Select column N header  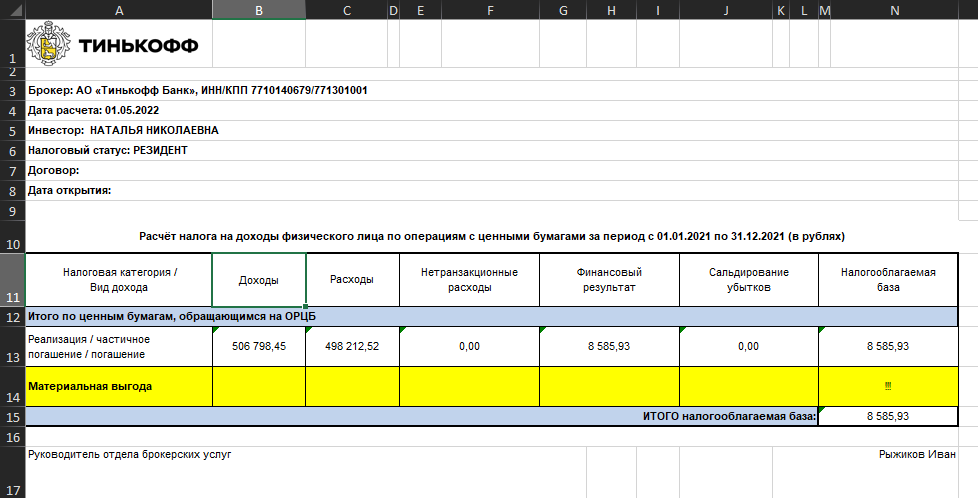pyautogui.click(x=895, y=9)
